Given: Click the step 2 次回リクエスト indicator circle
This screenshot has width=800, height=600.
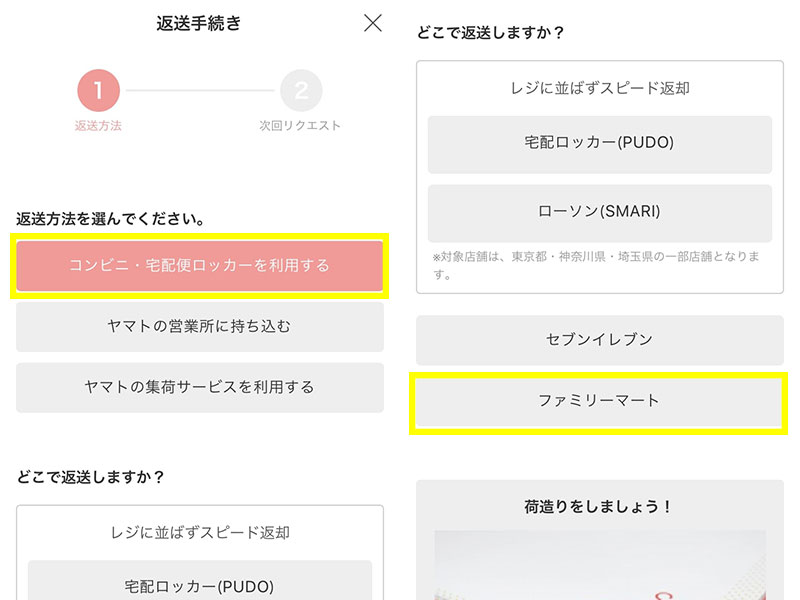Looking at the screenshot, I should [x=297, y=90].
